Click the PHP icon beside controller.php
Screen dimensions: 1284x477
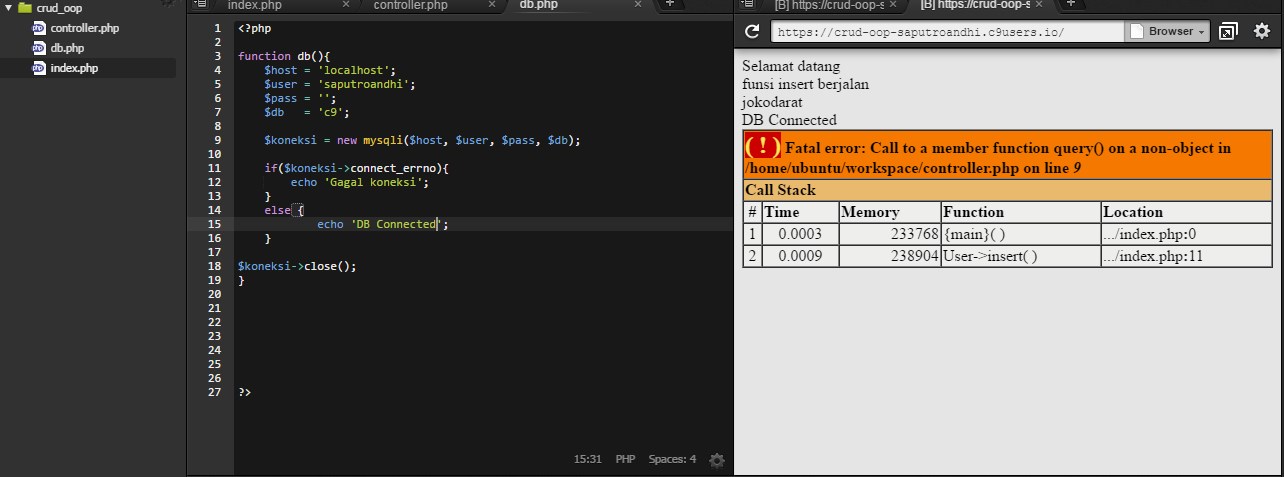(38, 28)
